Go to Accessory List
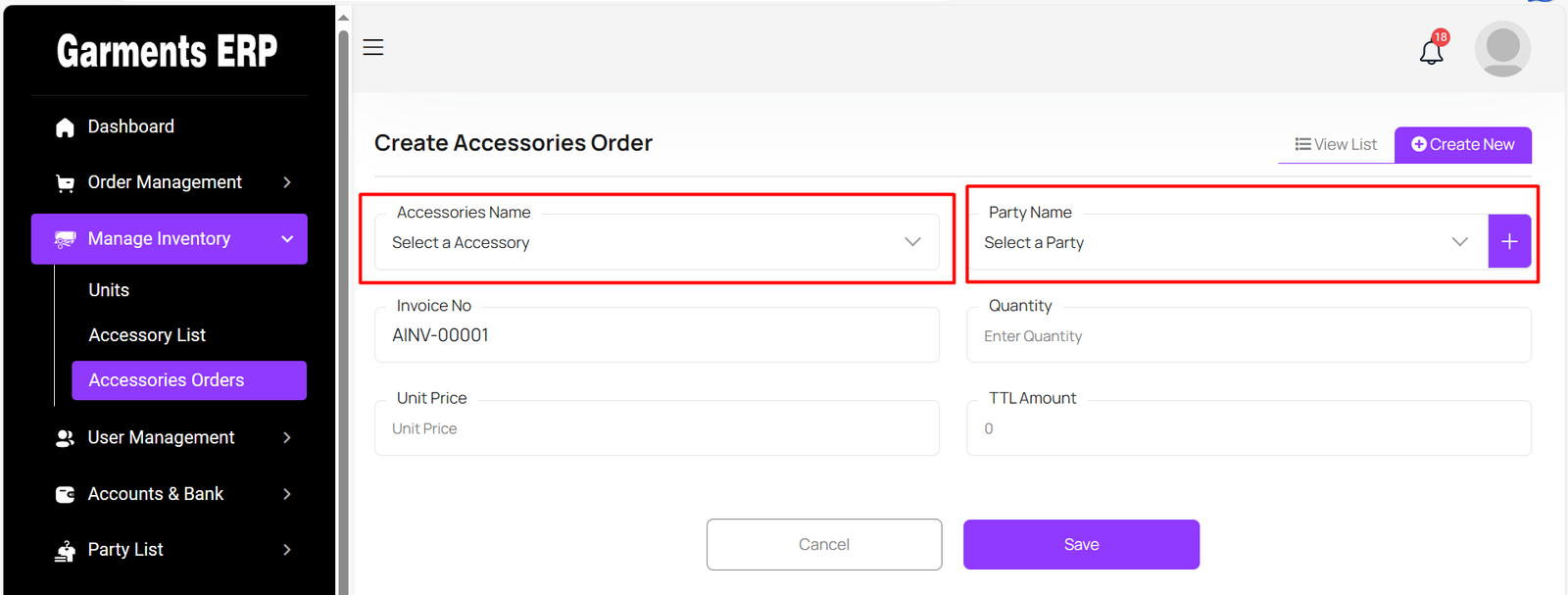1568x595 pixels. click(147, 335)
